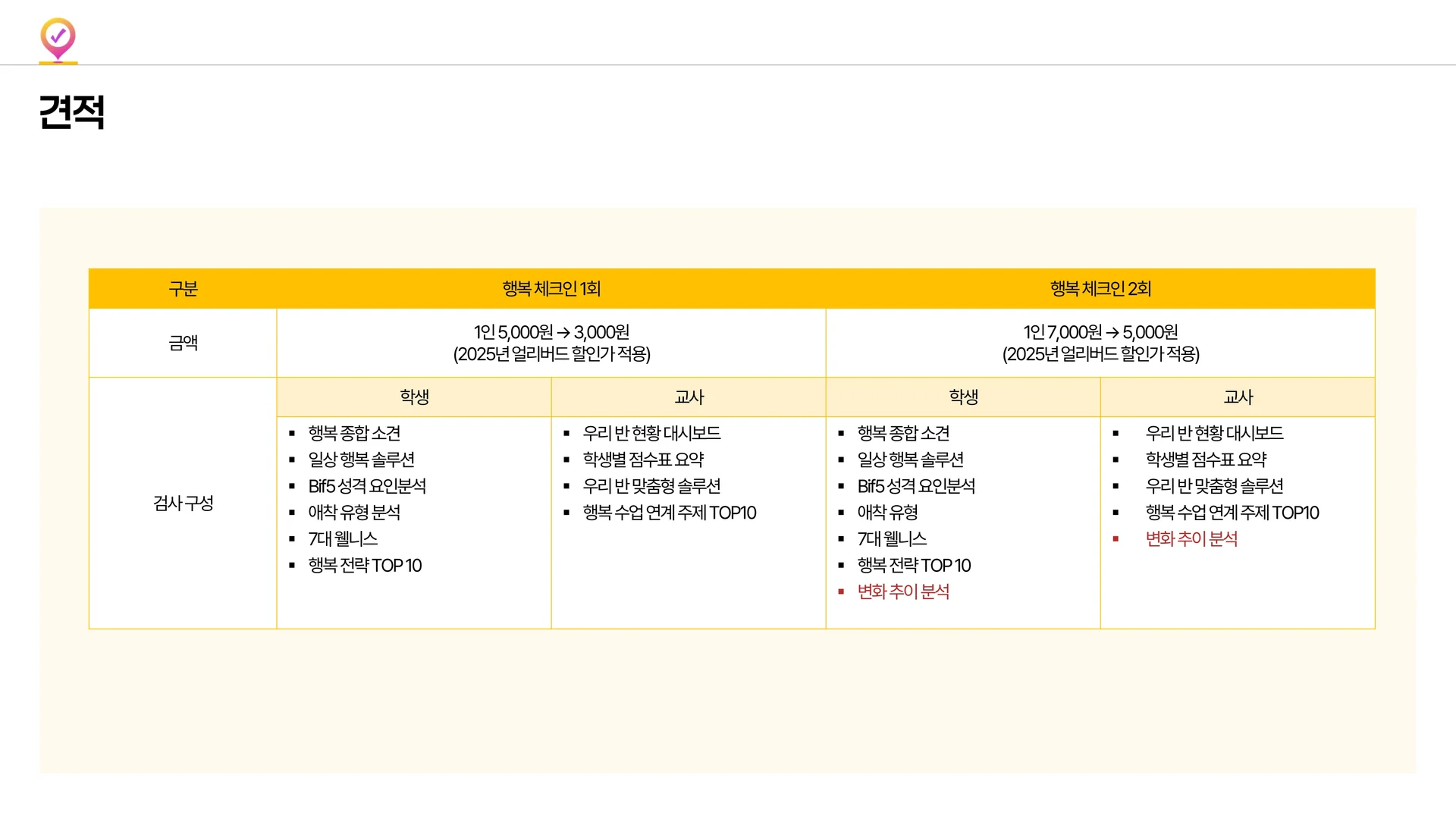The height and width of the screenshot is (819, 1456).
Task: Click the 행복 체크인 1회 column header
Action: click(x=551, y=289)
